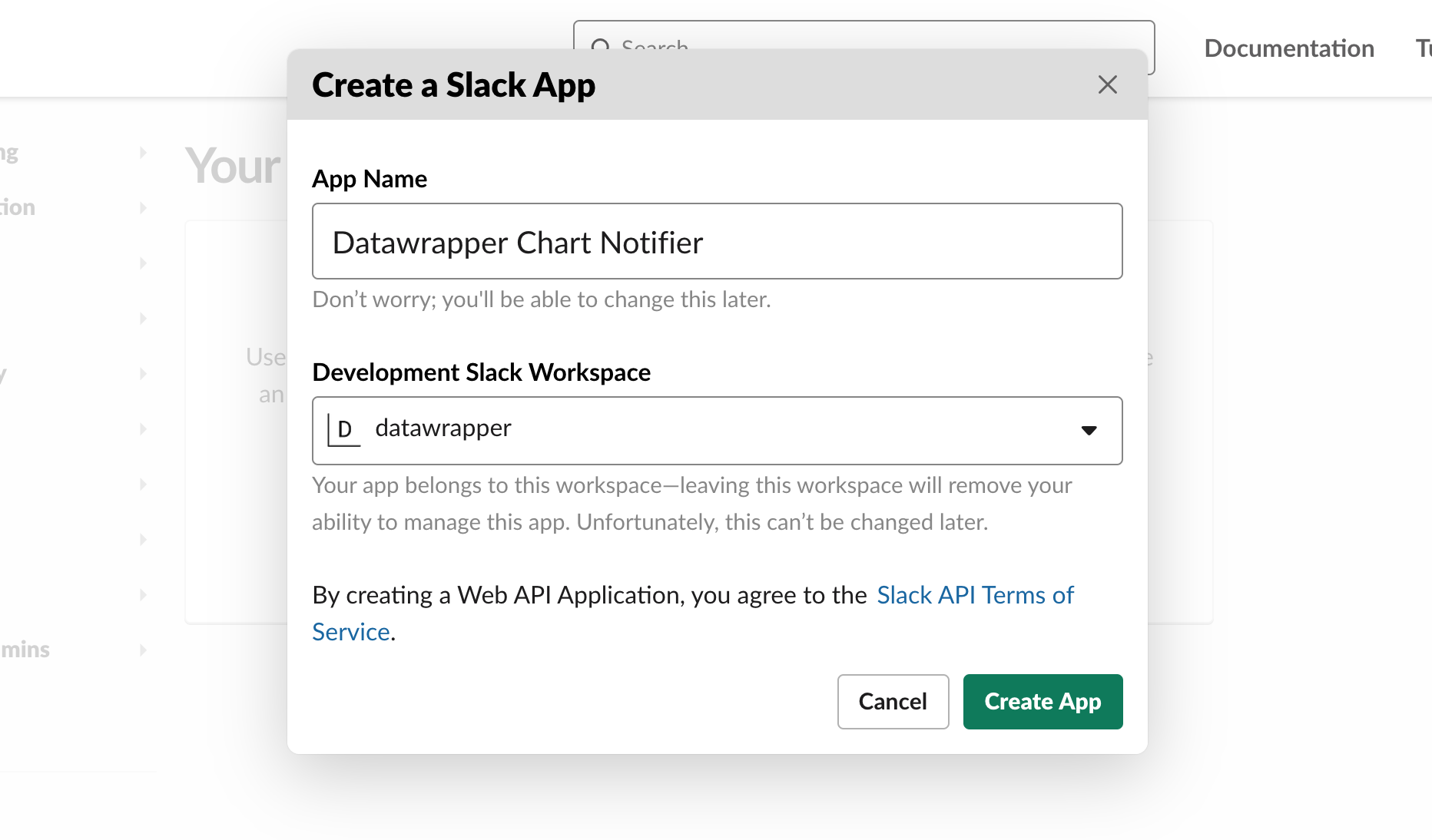Viewport: 1432px width, 840px height.
Task: Open the Development Slack Workspace dropdown
Action: 717,431
